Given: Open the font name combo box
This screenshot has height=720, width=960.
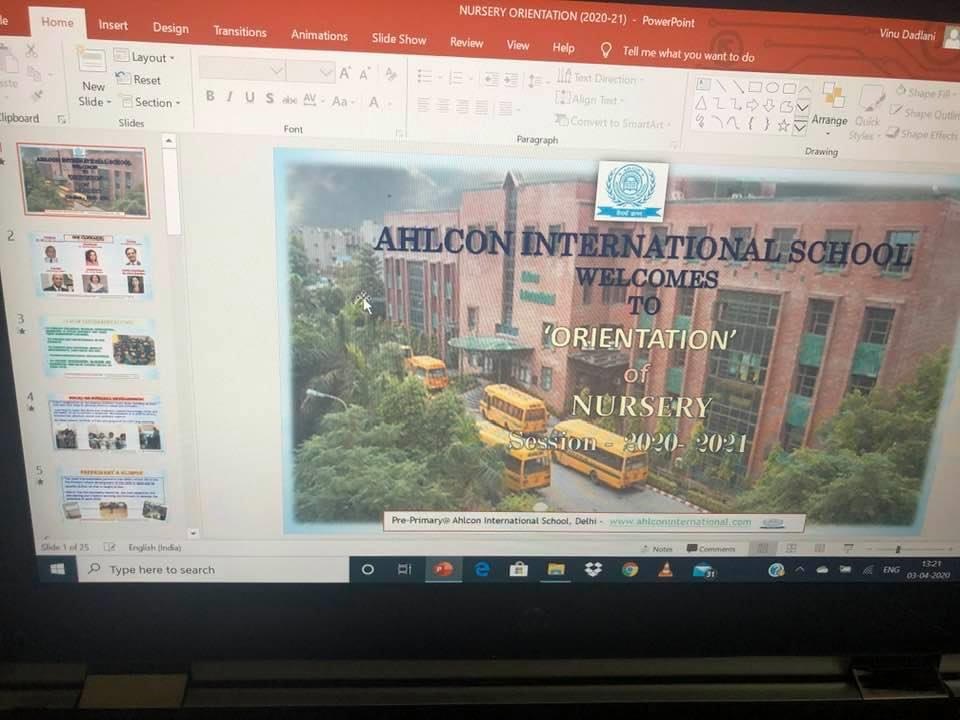Looking at the screenshot, I should coord(242,70).
